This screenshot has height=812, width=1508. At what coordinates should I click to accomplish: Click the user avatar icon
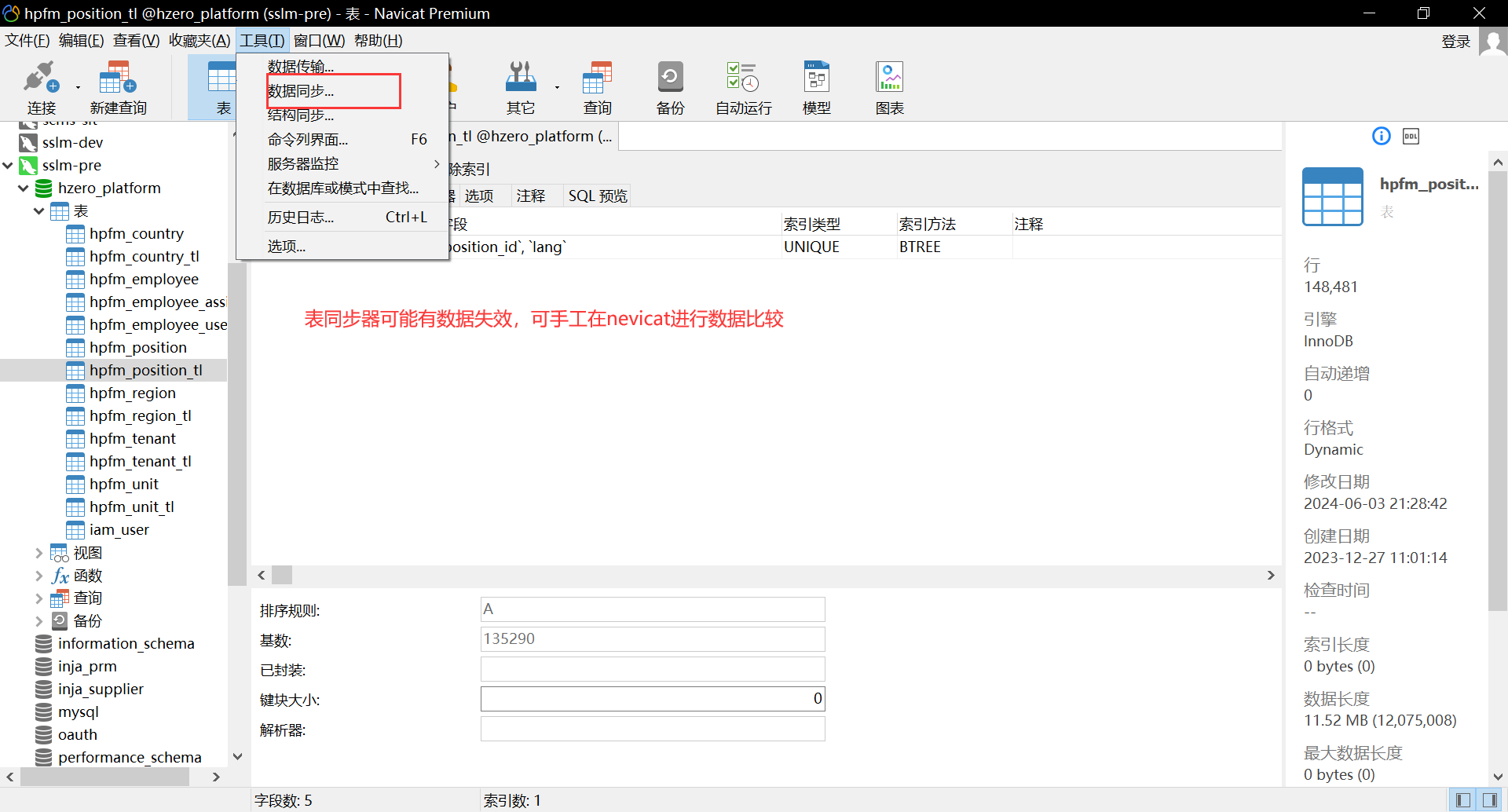click(x=1493, y=41)
